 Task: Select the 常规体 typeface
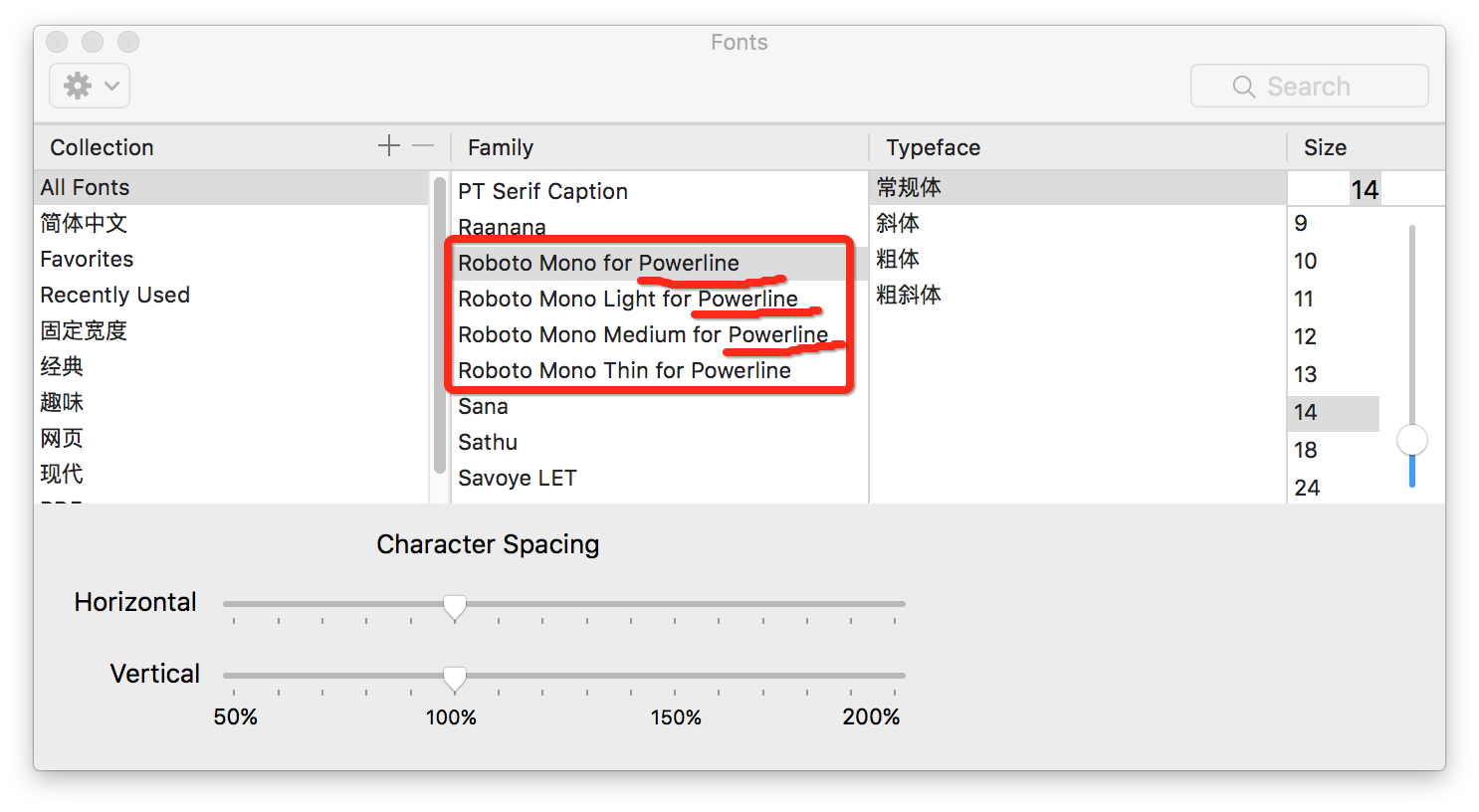[x=1078, y=187]
